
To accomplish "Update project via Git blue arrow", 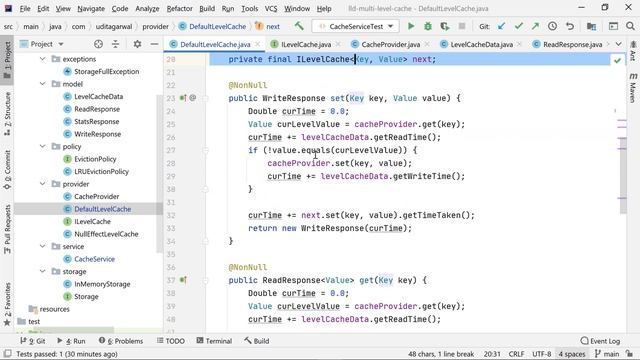I will click(x=502, y=27).
